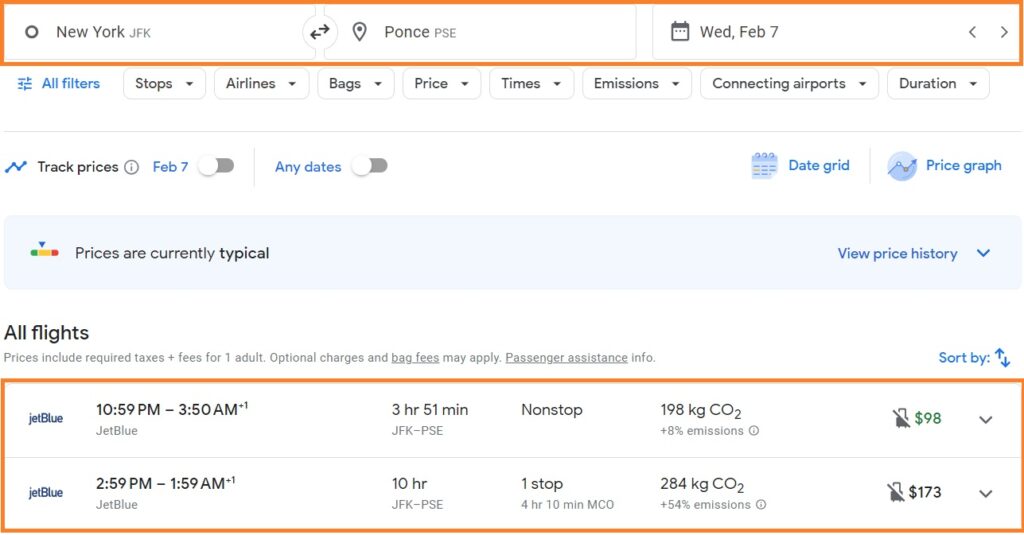Screen dimensions: 1024x535
Task: Click the All filters sliders icon
Action: point(25,84)
